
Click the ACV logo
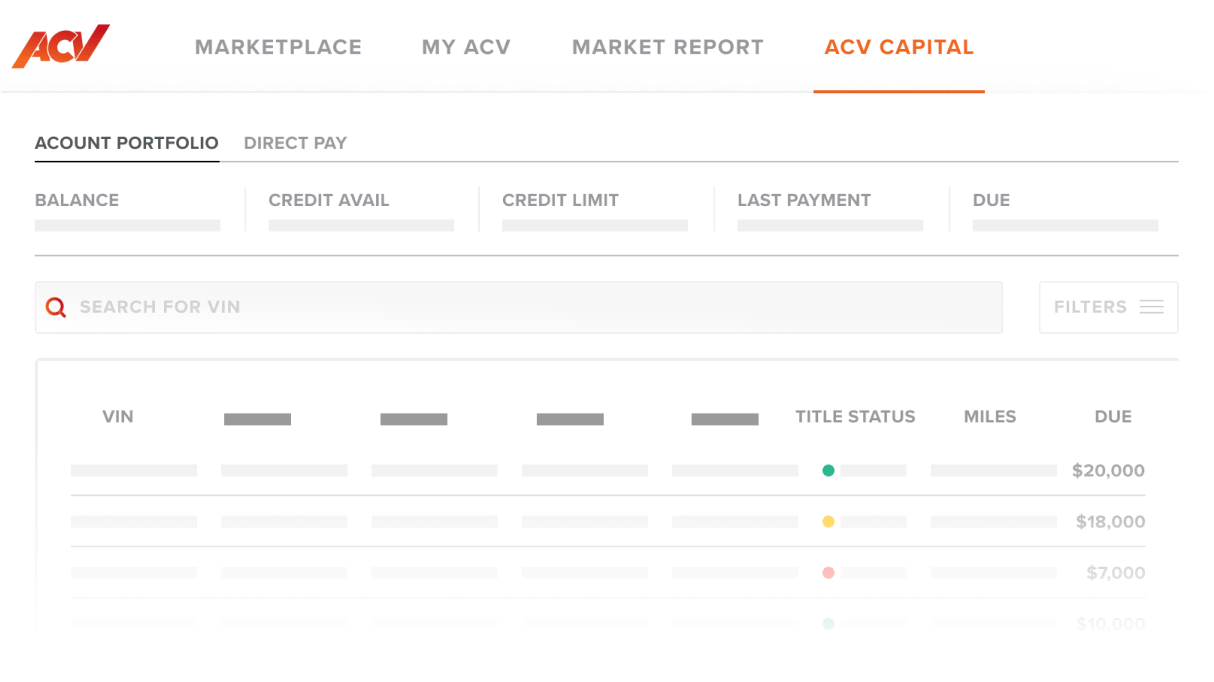[60, 47]
